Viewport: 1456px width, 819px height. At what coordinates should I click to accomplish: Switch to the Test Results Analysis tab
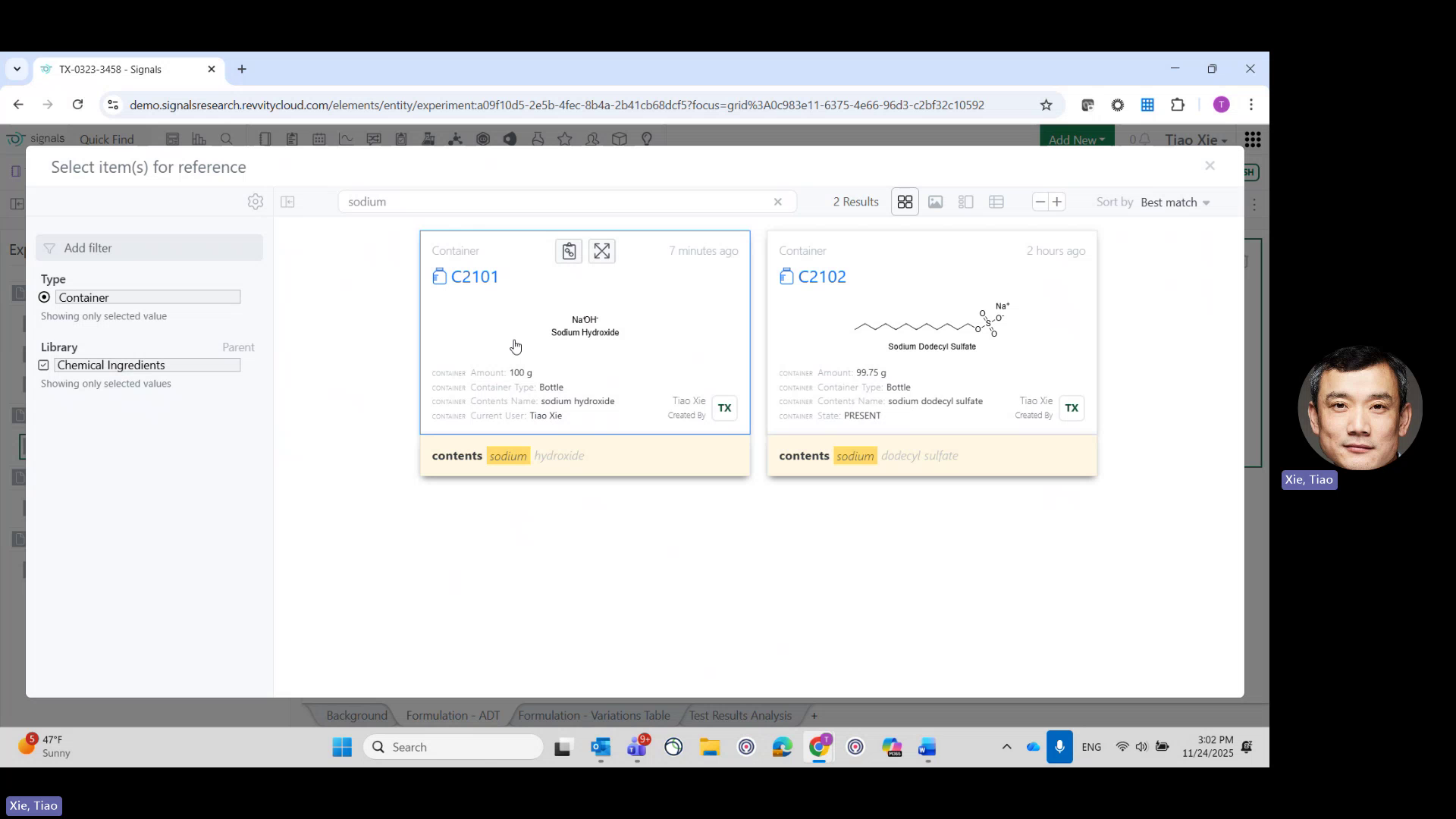739,715
